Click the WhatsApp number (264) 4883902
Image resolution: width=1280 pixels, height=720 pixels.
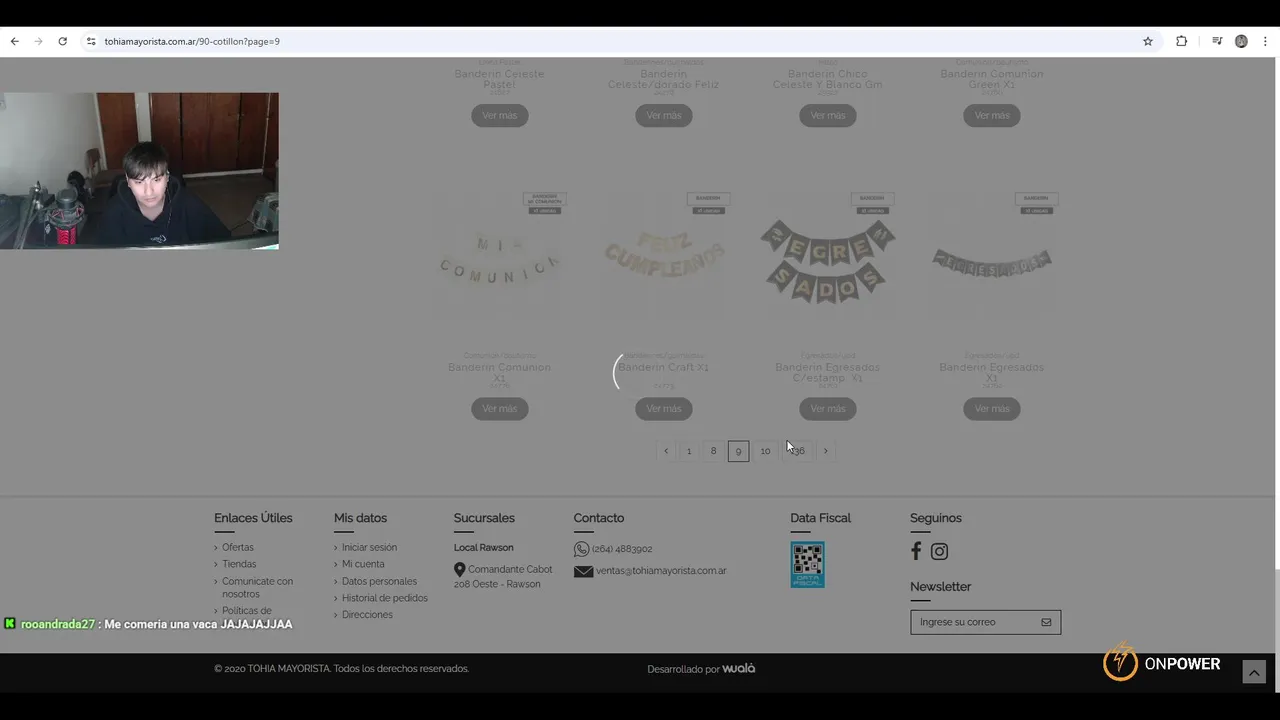pyautogui.click(x=622, y=549)
